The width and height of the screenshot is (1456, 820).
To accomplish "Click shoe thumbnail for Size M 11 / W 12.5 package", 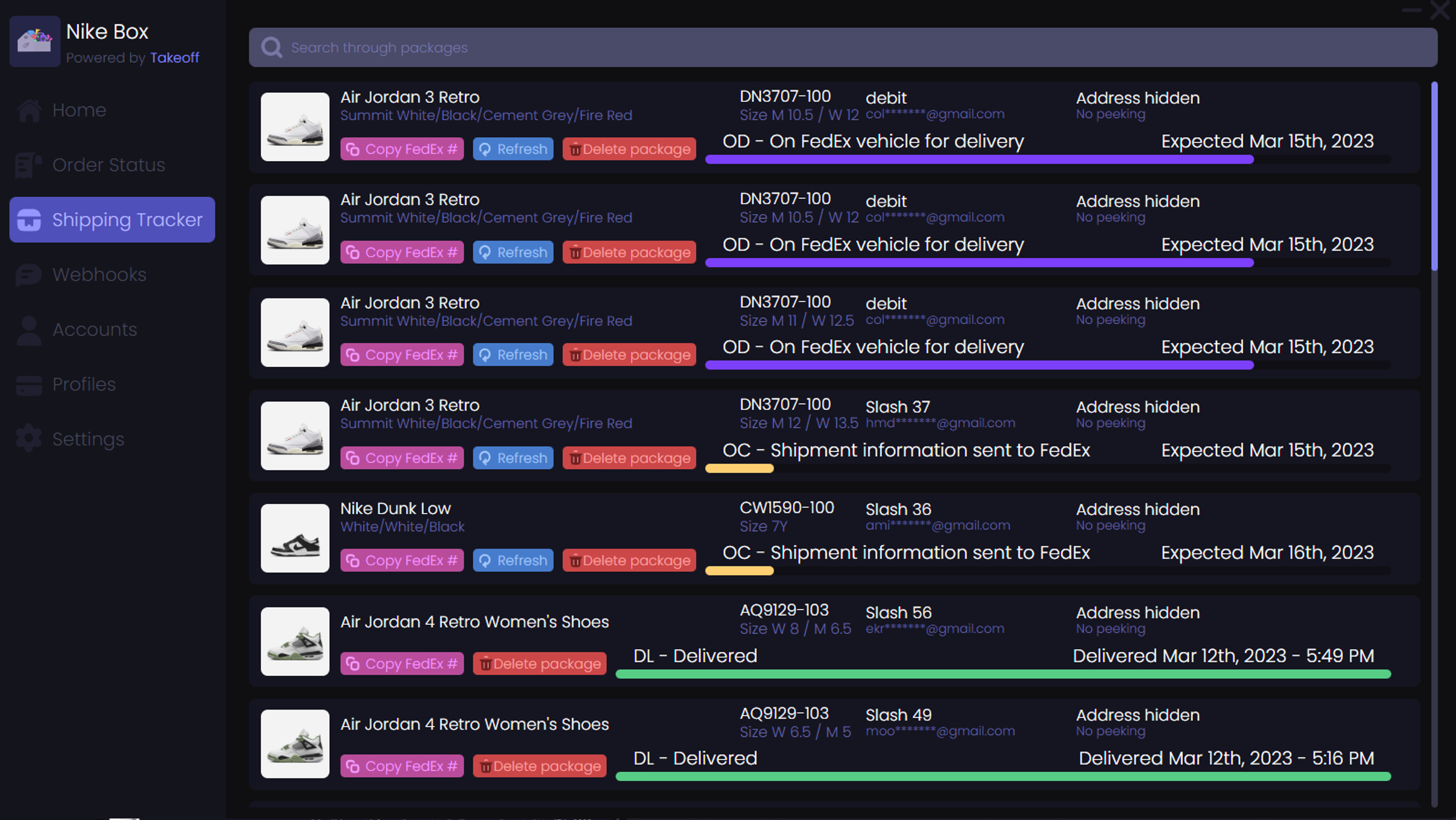I will [295, 333].
